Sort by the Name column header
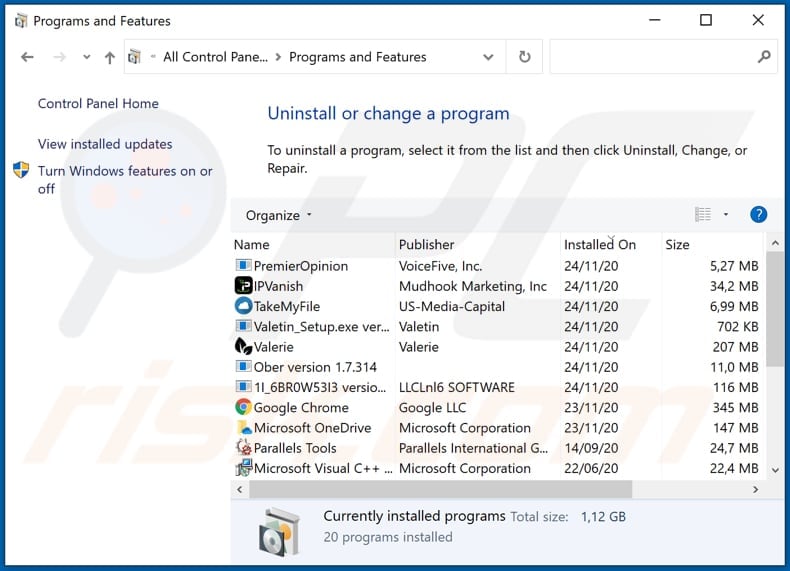This screenshot has height=571, width=790. point(313,244)
